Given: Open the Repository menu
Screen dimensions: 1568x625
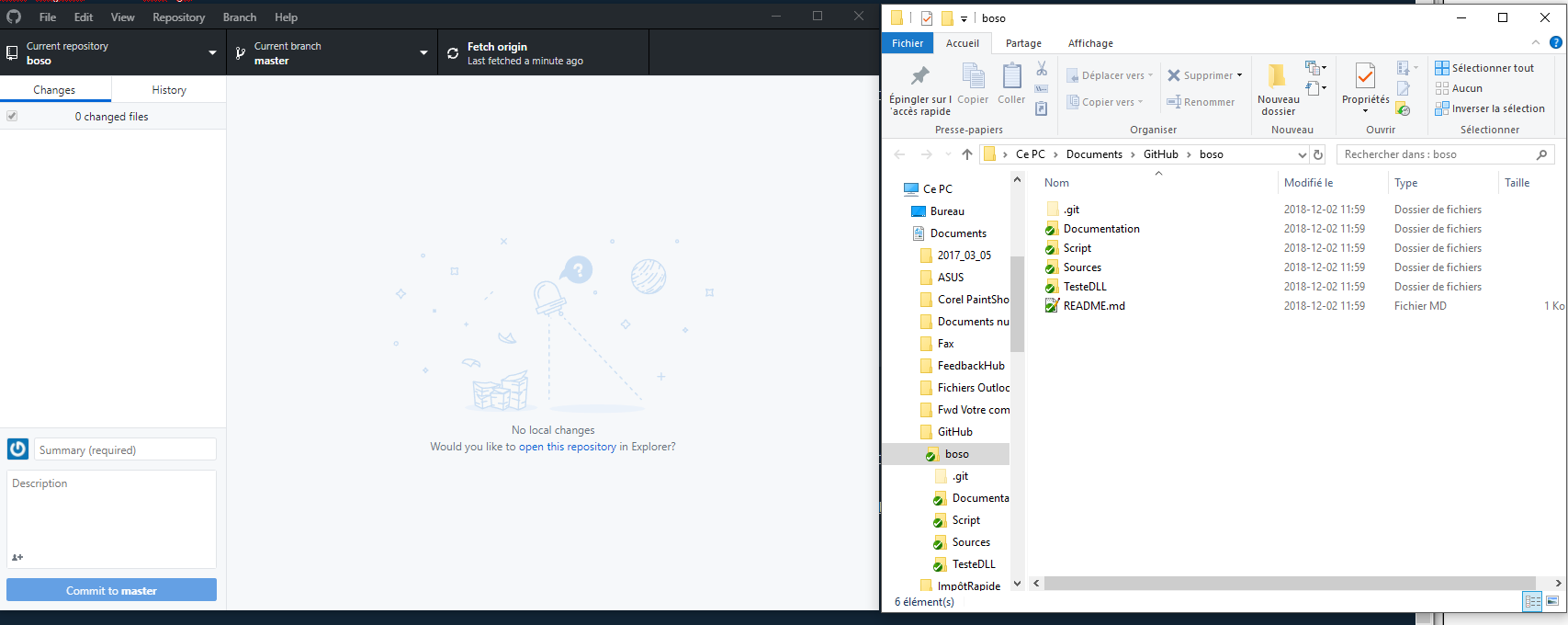Looking at the screenshot, I should (178, 17).
